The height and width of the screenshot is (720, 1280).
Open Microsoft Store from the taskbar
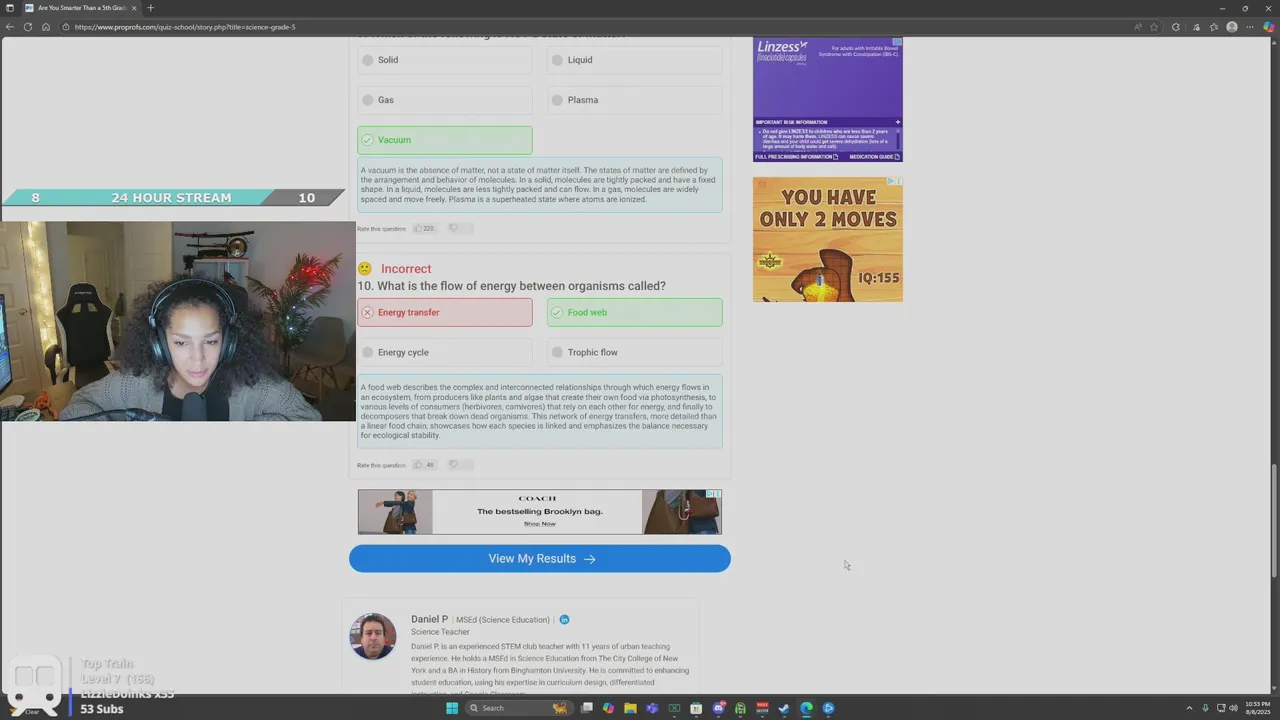tap(696, 708)
